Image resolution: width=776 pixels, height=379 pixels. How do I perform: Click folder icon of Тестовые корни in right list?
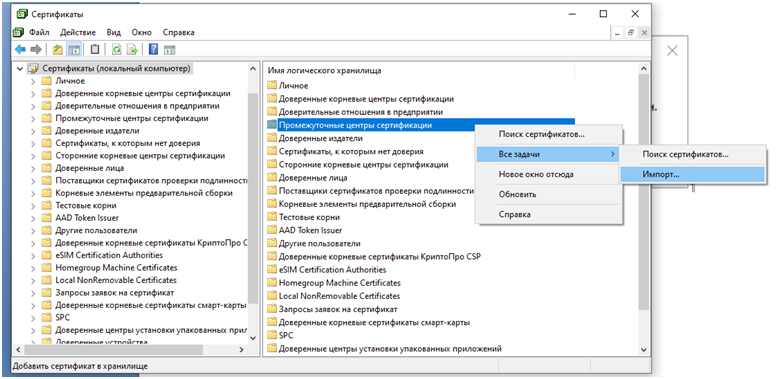pyautogui.click(x=272, y=217)
